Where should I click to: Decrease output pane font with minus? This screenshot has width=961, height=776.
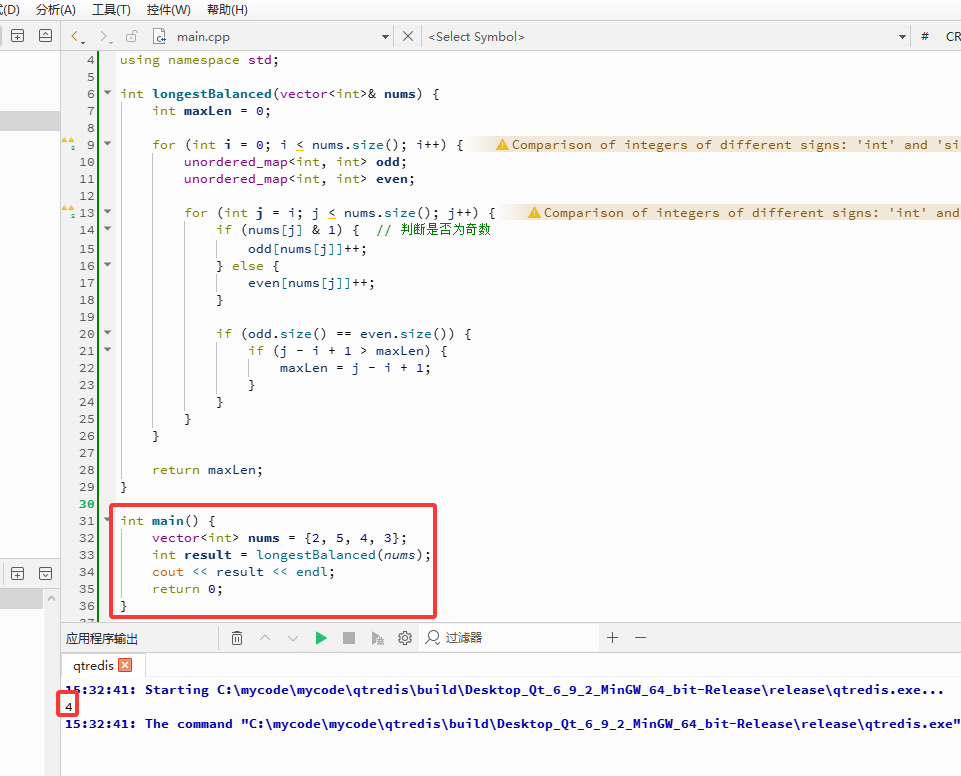pyautogui.click(x=640, y=637)
